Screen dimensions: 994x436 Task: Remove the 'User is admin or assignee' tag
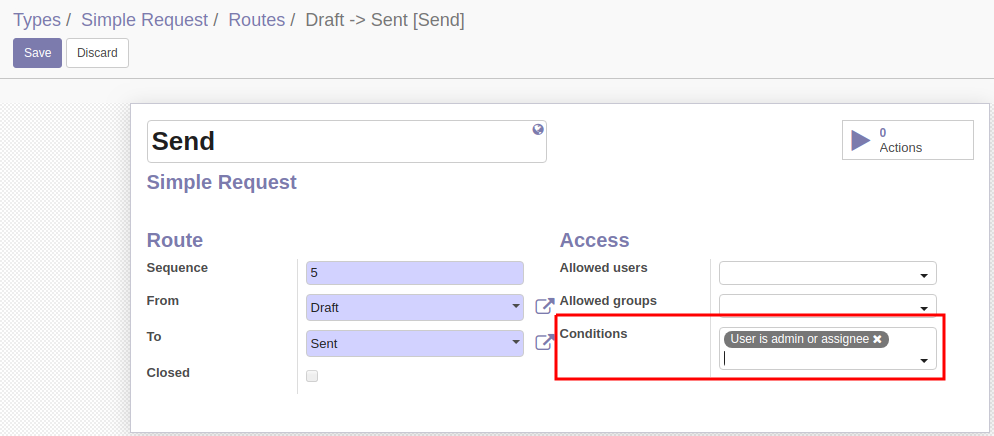(877, 340)
